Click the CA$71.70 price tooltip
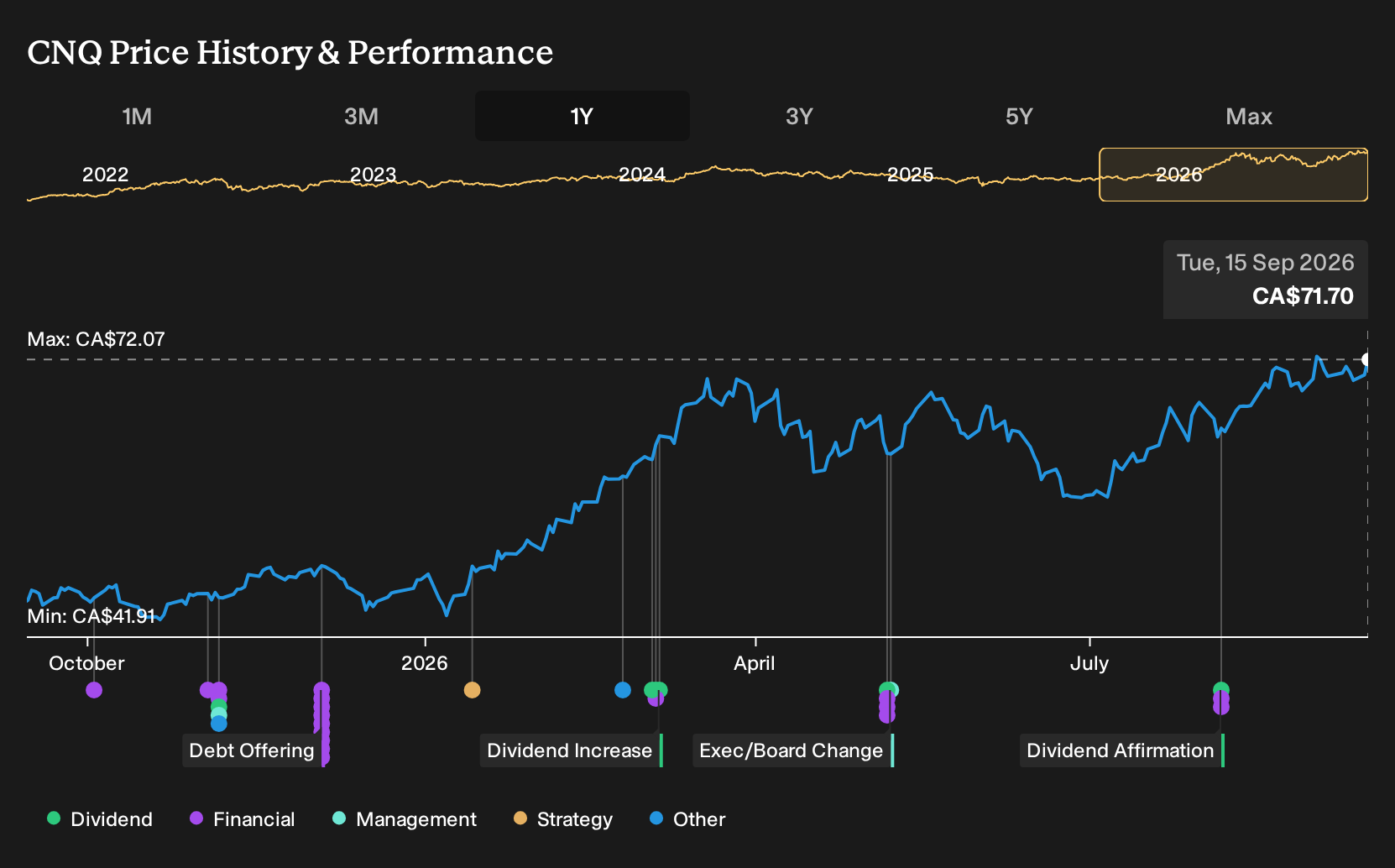 pos(1266,280)
